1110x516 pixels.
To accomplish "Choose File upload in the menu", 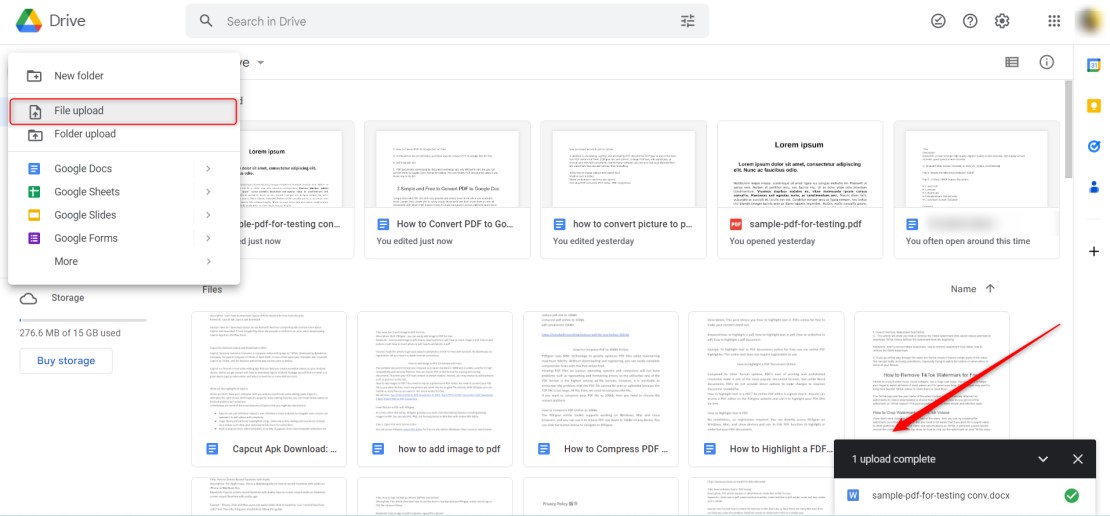I will (124, 111).
